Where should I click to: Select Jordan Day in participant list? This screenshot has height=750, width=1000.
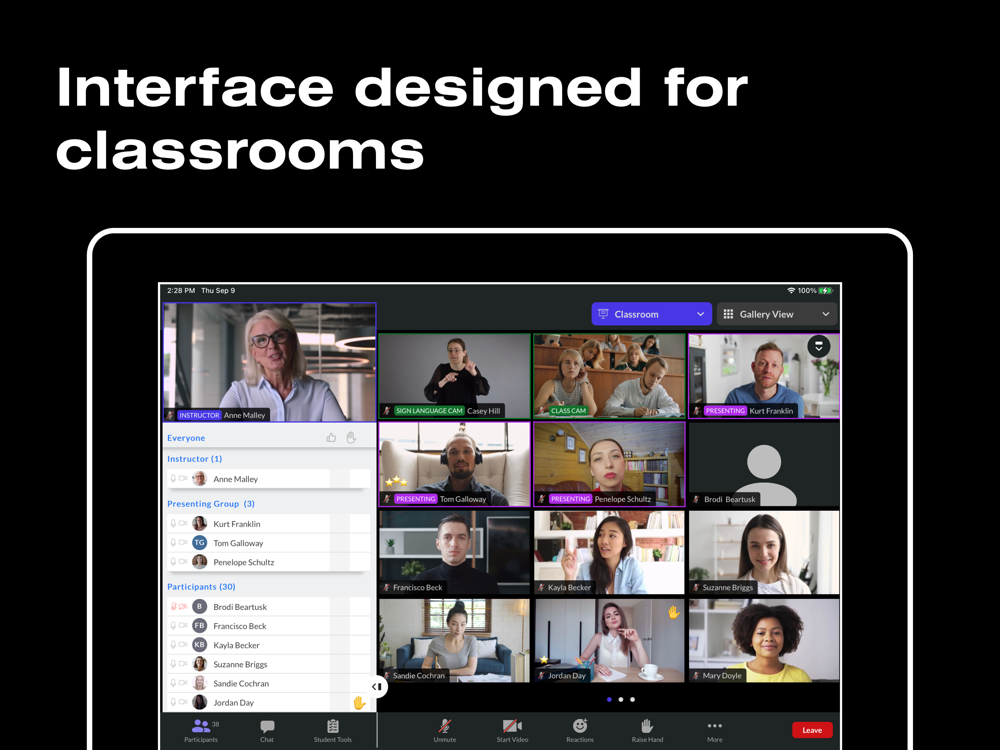click(268, 702)
